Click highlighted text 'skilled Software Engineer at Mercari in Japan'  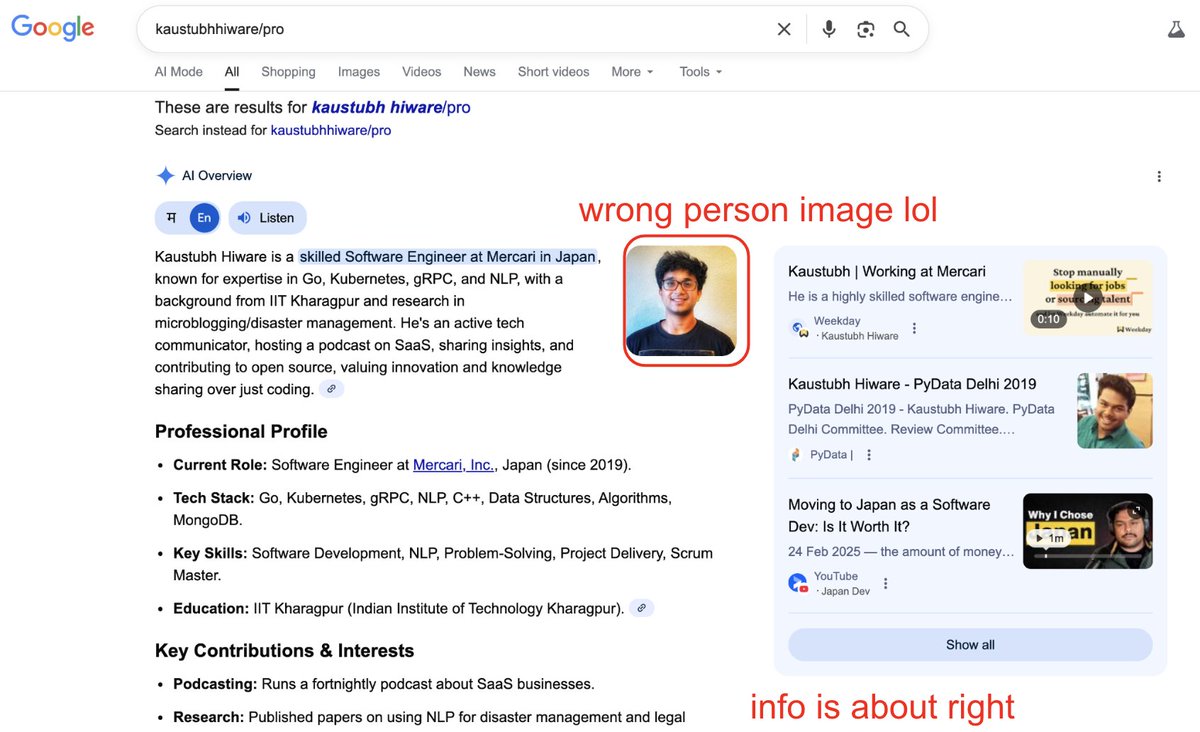pos(448,257)
